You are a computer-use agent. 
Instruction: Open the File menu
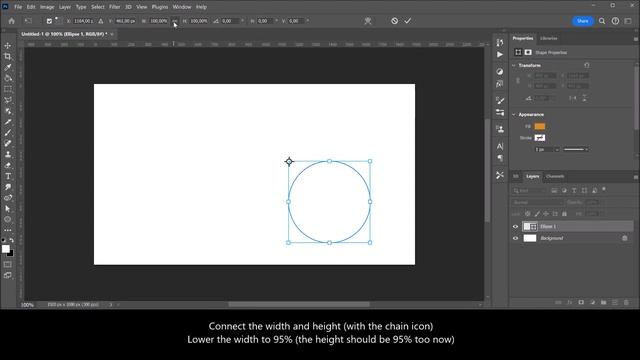pos(18,7)
